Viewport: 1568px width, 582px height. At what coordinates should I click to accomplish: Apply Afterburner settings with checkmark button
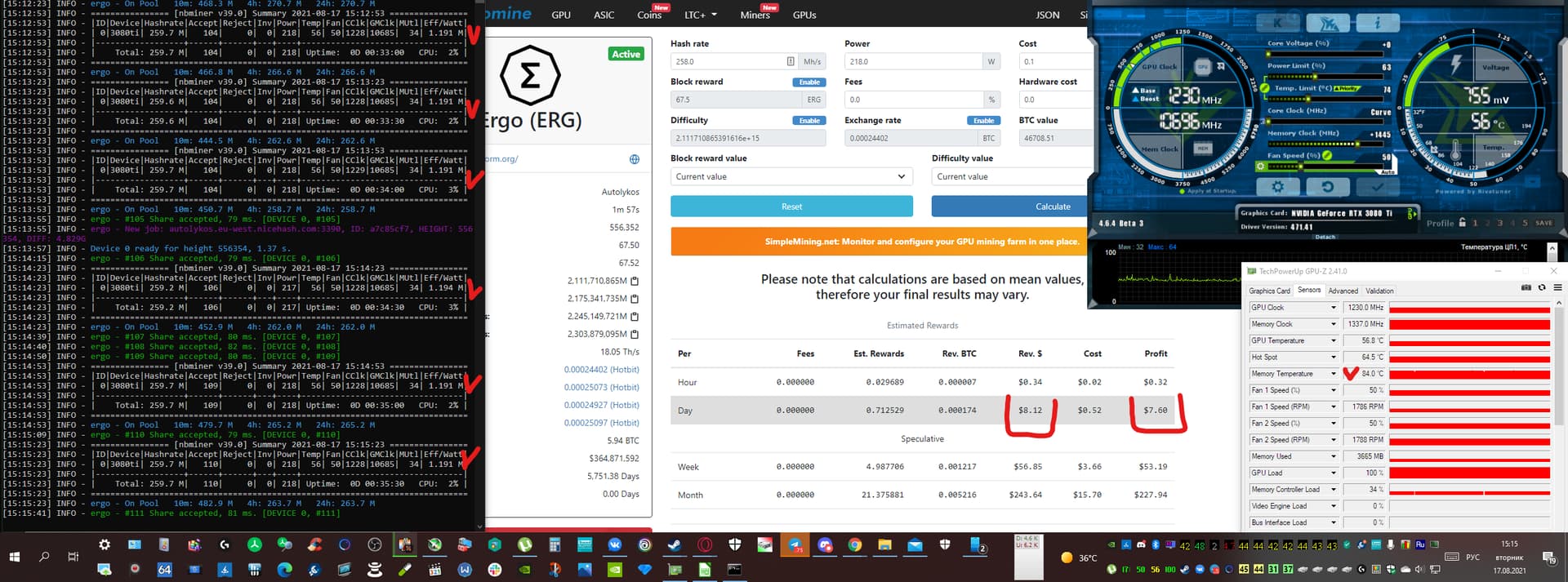click(1378, 186)
